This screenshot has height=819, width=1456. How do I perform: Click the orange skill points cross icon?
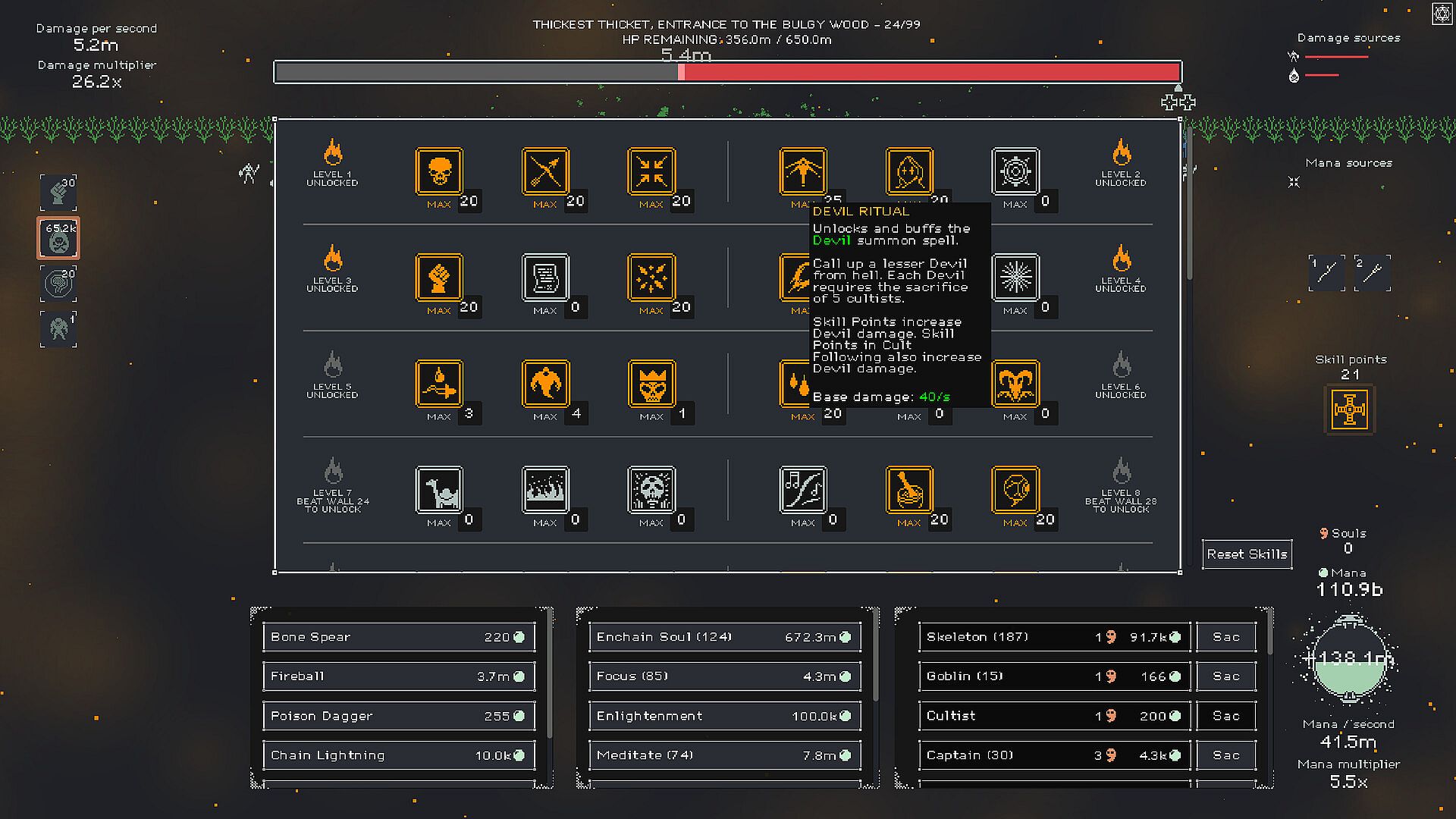click(x=1349, y=409)
